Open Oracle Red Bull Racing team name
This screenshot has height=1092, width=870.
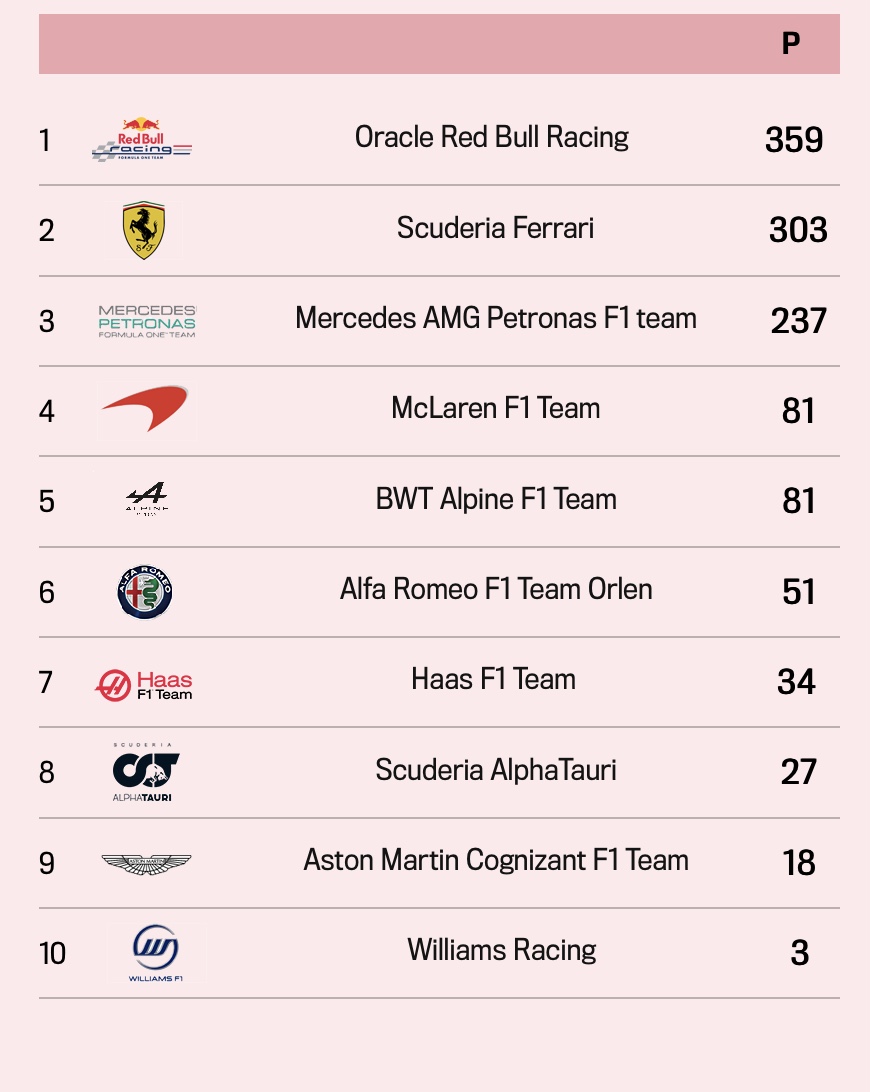tap(492, 137)
